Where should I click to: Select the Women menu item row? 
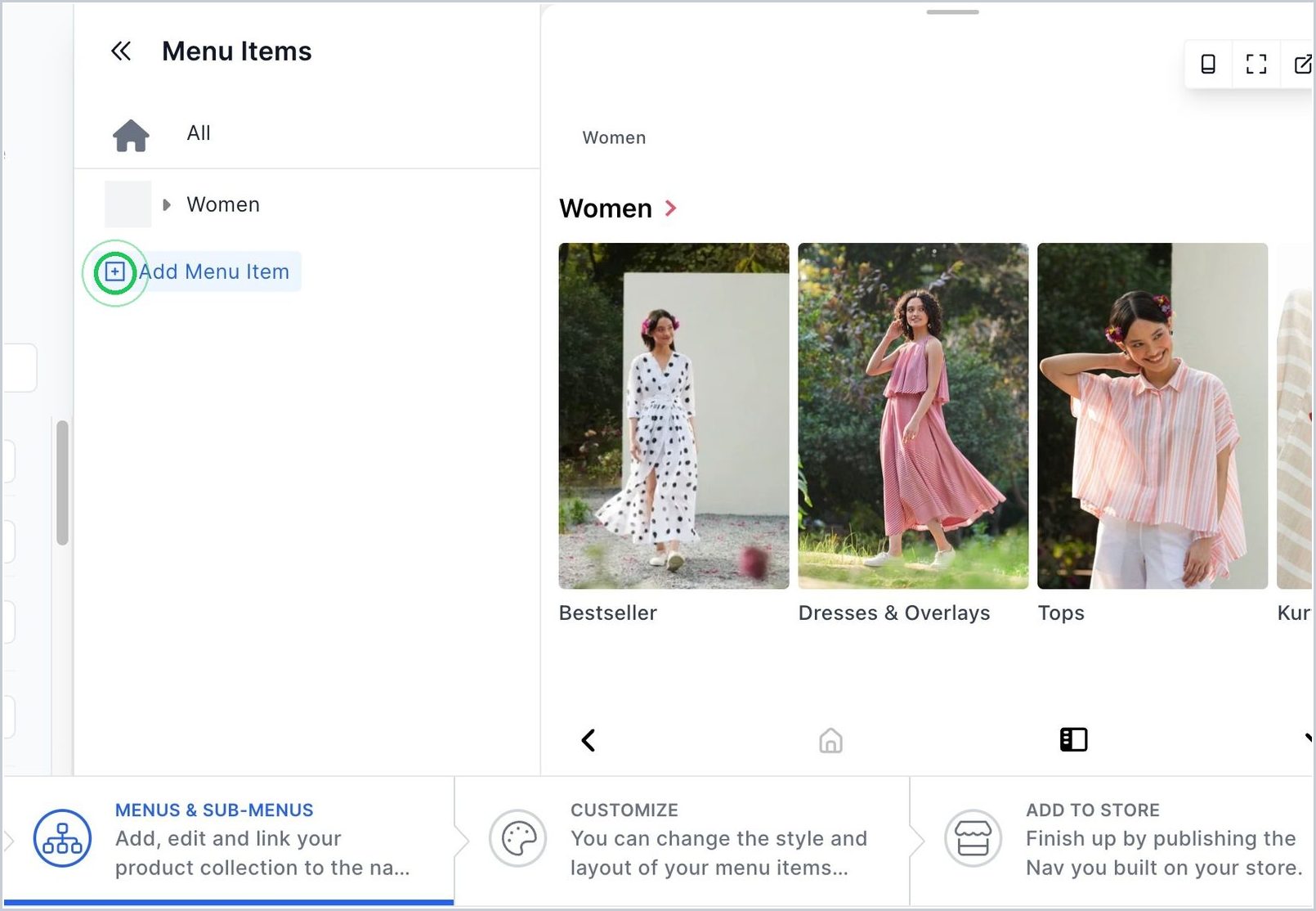(x=307, y=204)
